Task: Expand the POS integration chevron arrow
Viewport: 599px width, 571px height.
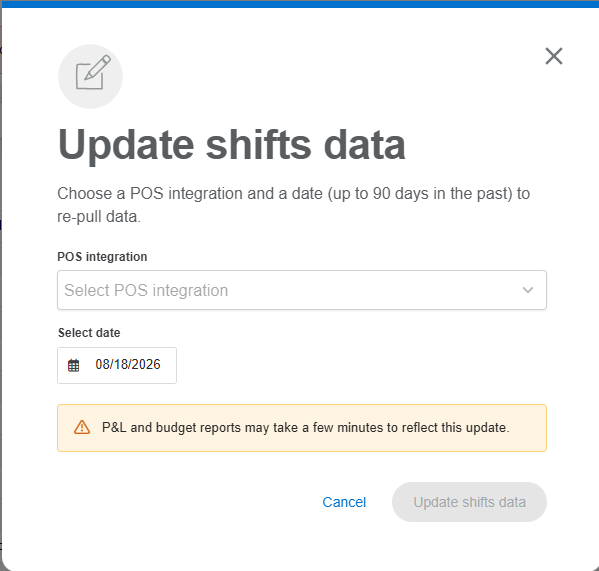Action: point(528,290)
